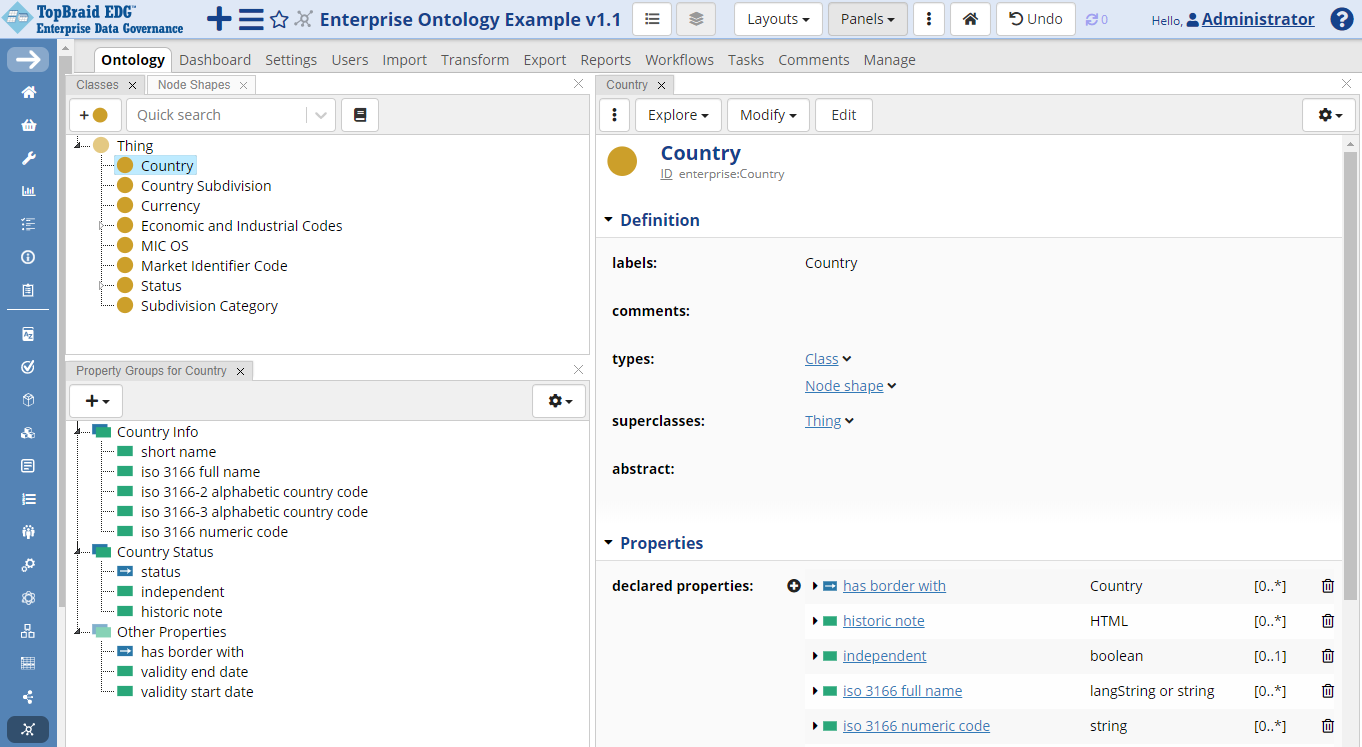Click the layers icon in the top toolbar
This screenshot has width=1362, height=747.
click(695, 18)
